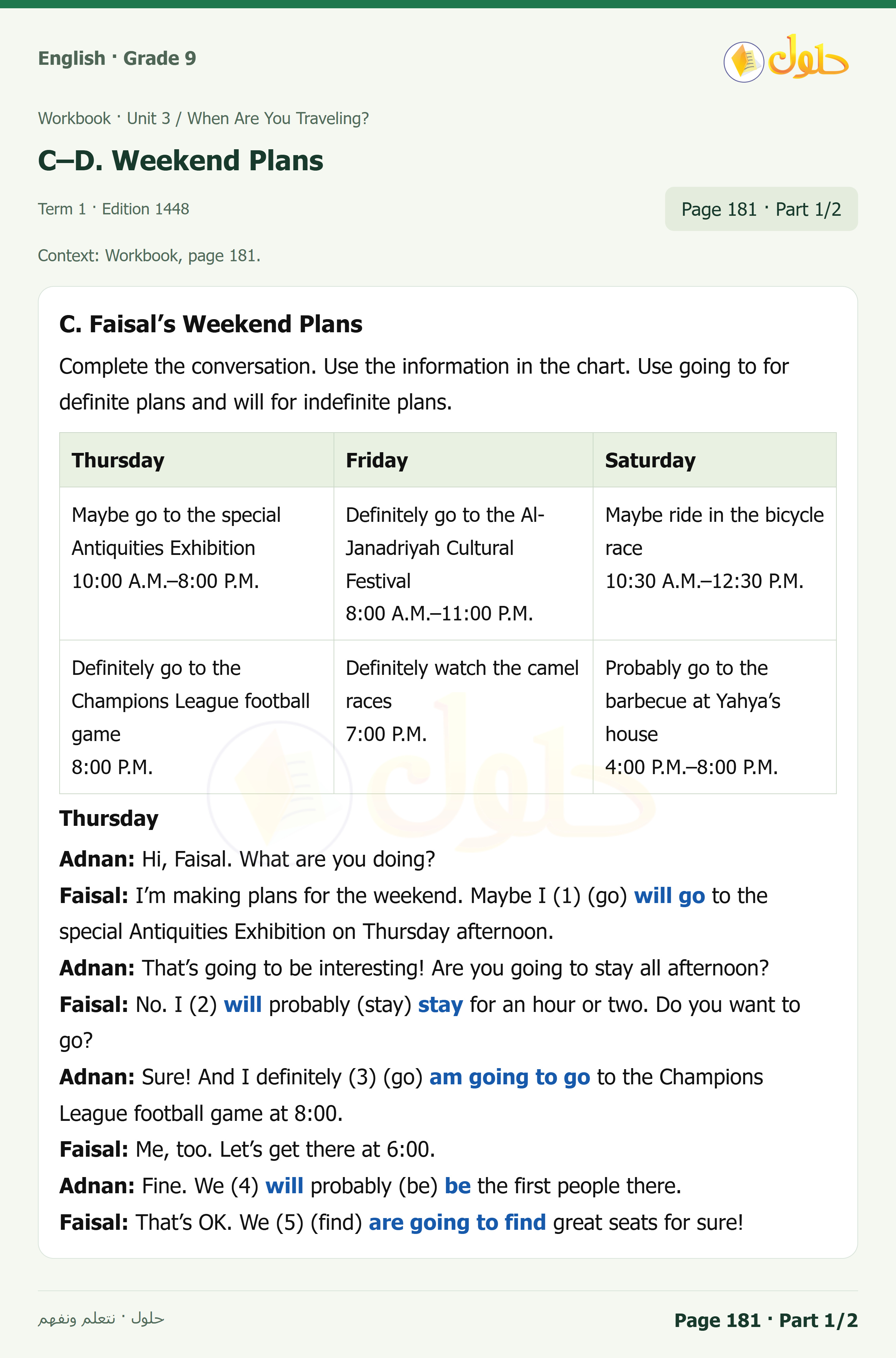This screenshot has height=1358, width=896.
Task: Click the bicycle race table cell
Action: tap(714, 564)
